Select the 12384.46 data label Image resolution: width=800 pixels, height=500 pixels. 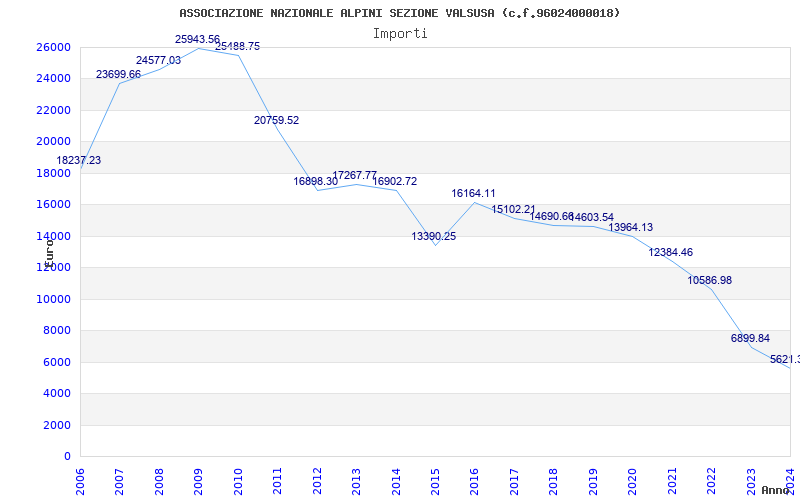670,253
